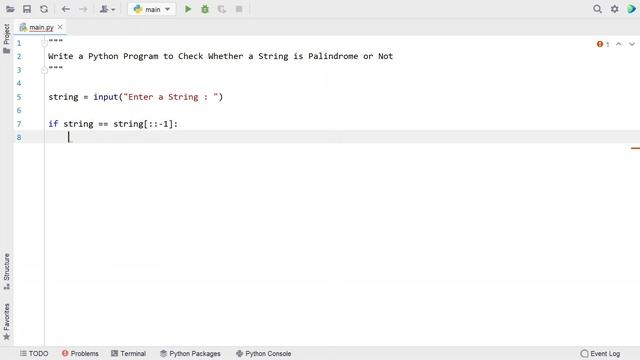This screenshot has width=640, height=360.
Task: Click the error stripe mark in scrollbar
Action: (635, 148)
